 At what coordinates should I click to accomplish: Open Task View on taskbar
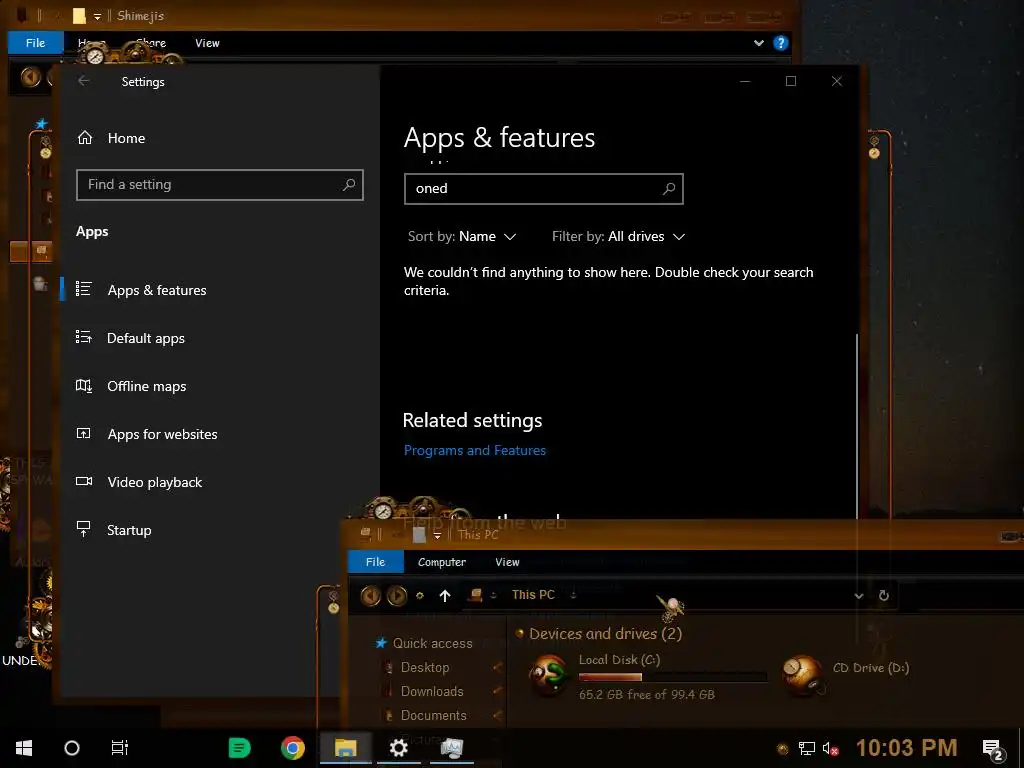(120, 748)
